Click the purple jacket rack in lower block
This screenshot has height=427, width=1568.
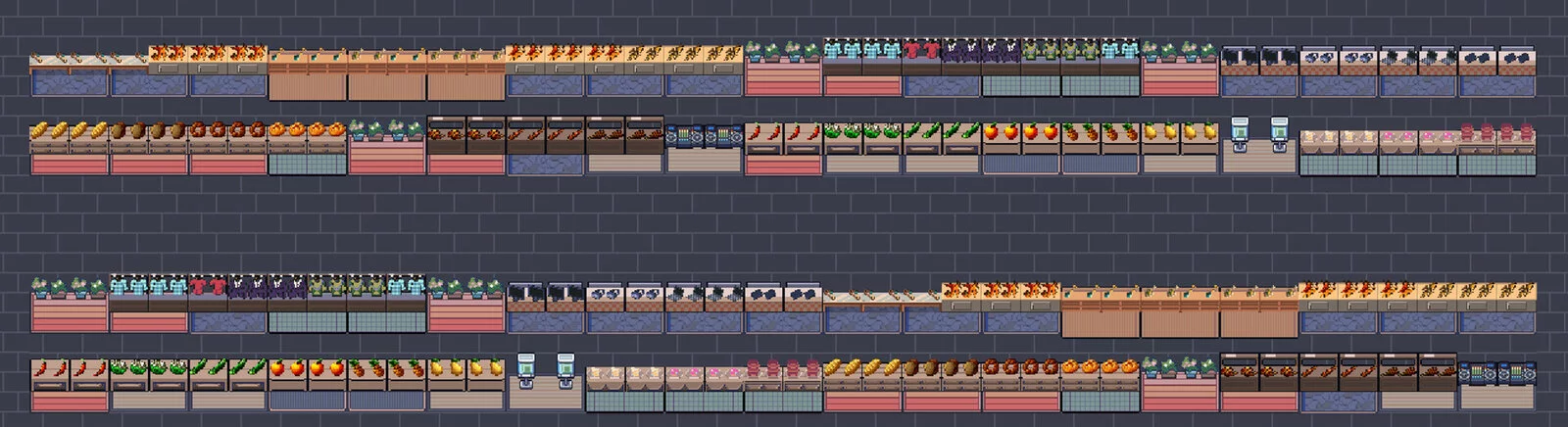pos(268,304)
